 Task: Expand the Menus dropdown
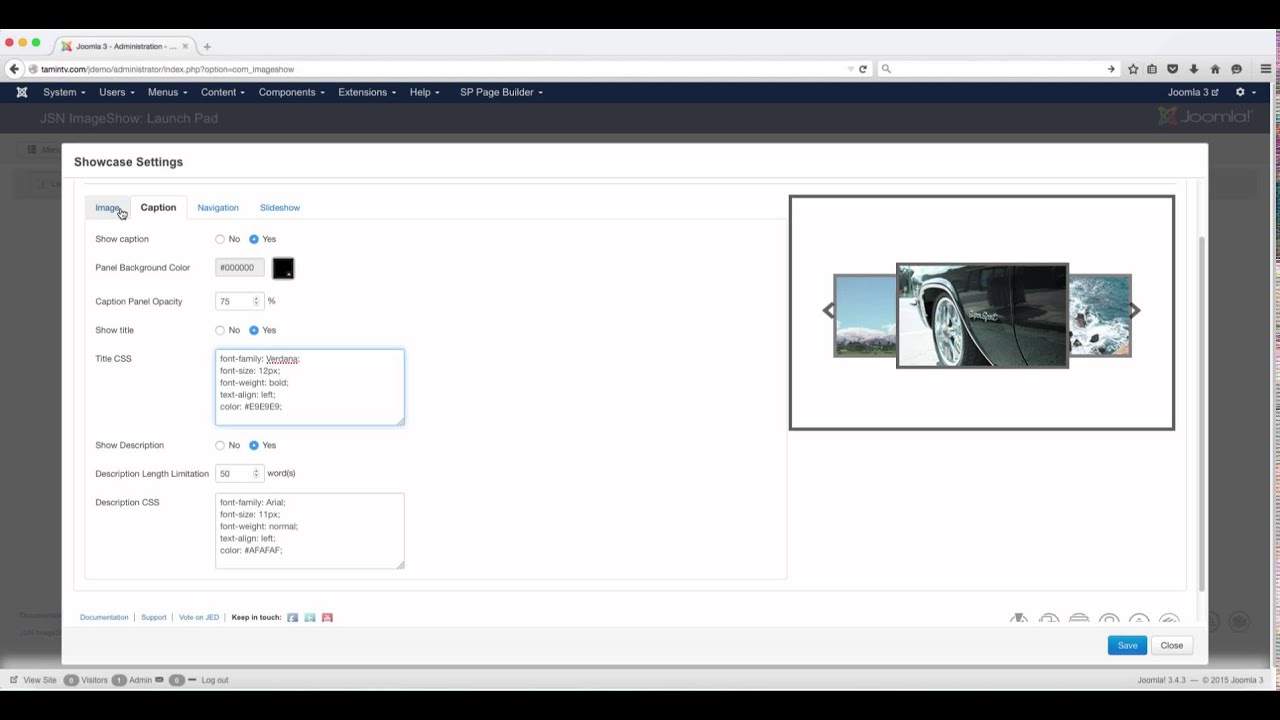[167, 92]
